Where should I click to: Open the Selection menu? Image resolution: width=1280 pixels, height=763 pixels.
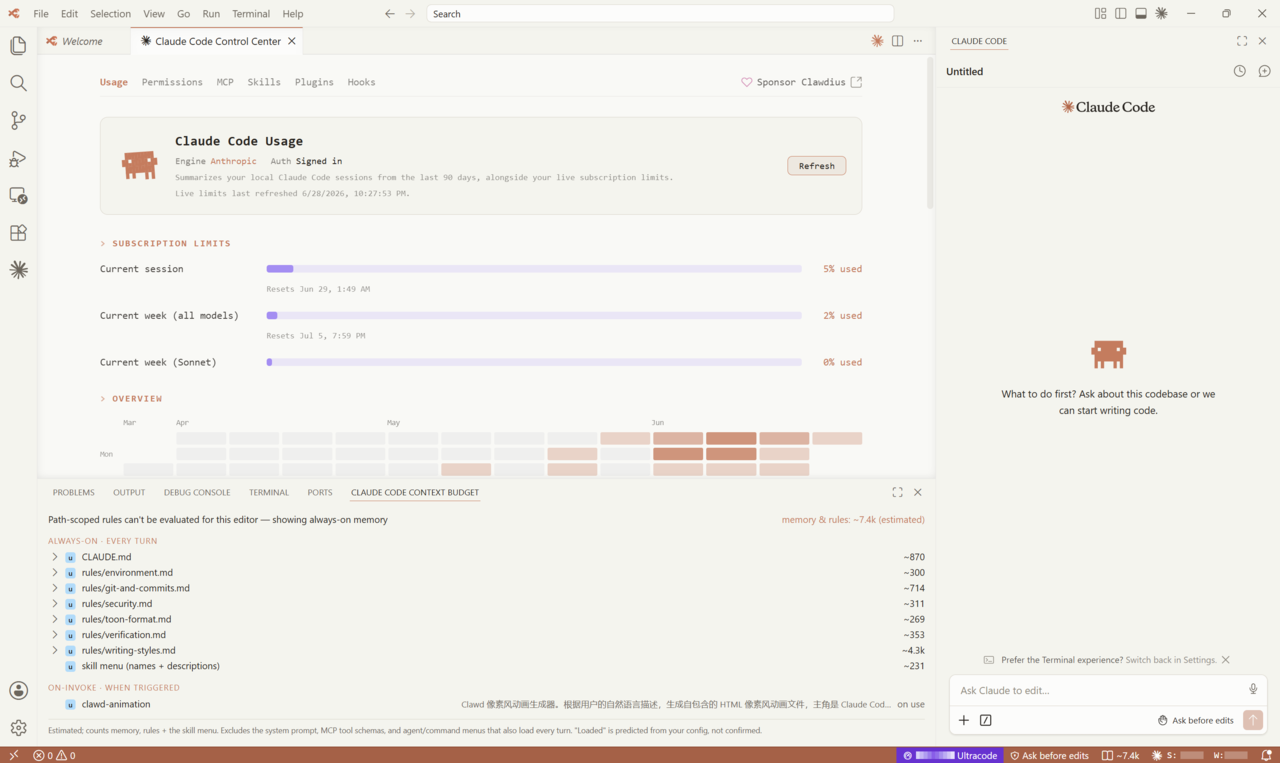point(110,14)
